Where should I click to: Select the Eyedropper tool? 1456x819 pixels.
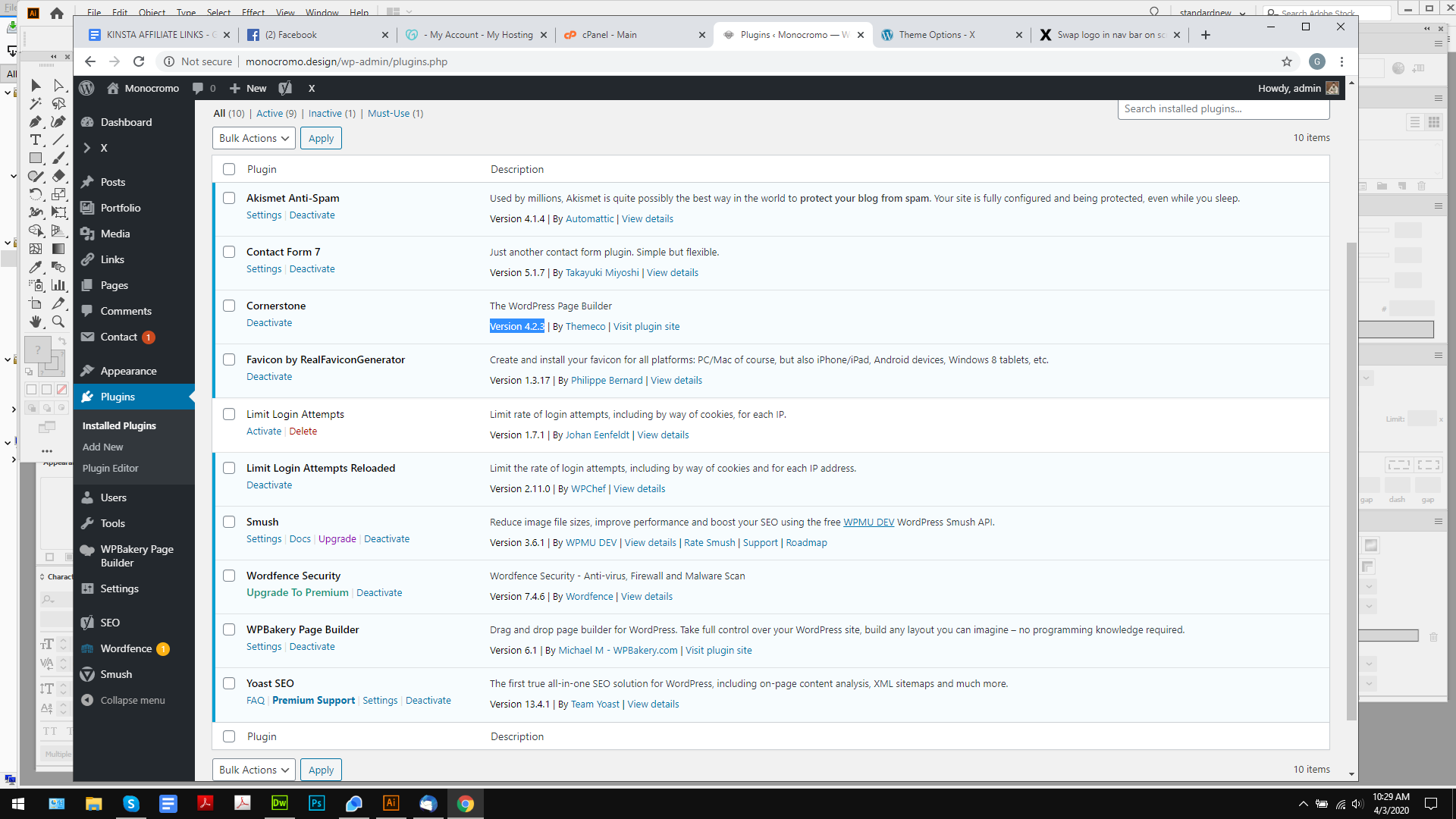pos(36,267)
